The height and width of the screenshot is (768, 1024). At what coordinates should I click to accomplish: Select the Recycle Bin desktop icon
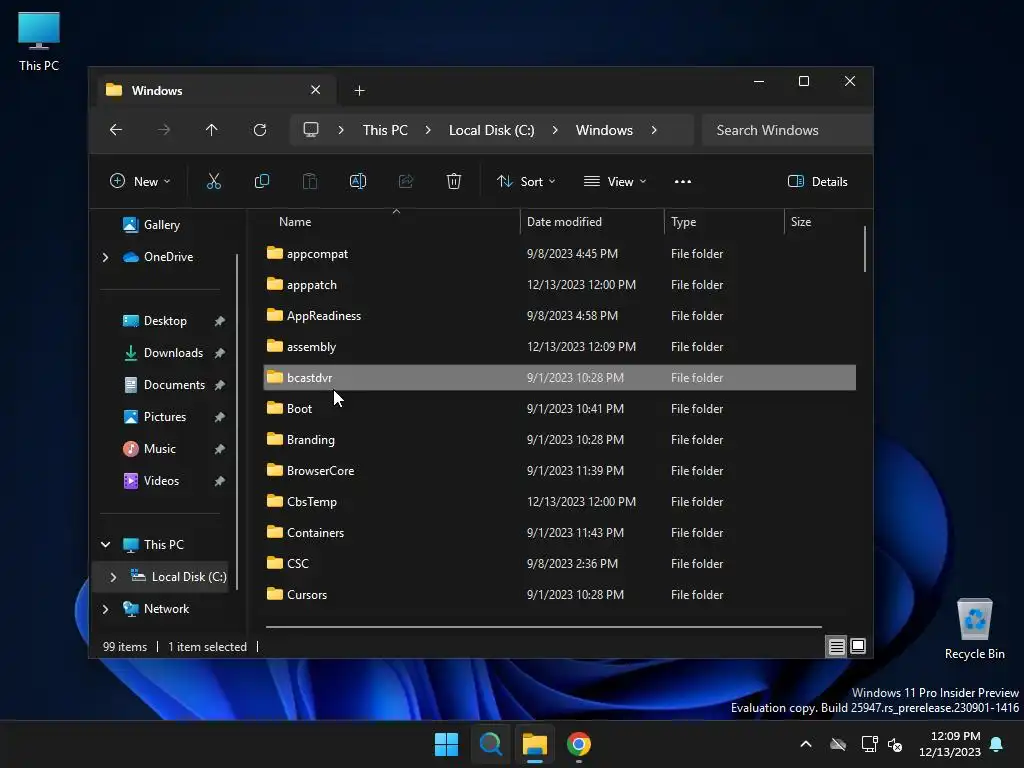pos(974,629)
